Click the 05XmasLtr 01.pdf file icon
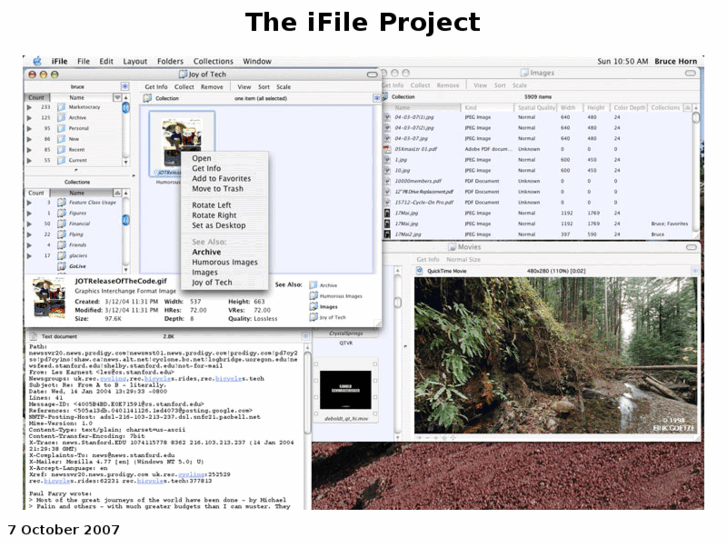This screenshot has height=545, width=727. click(387, 149)
